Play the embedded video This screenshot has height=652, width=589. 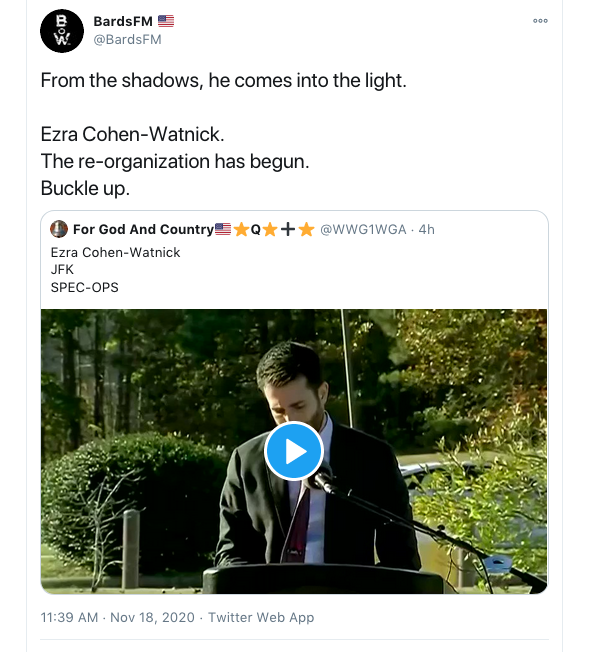pos(294,451)
